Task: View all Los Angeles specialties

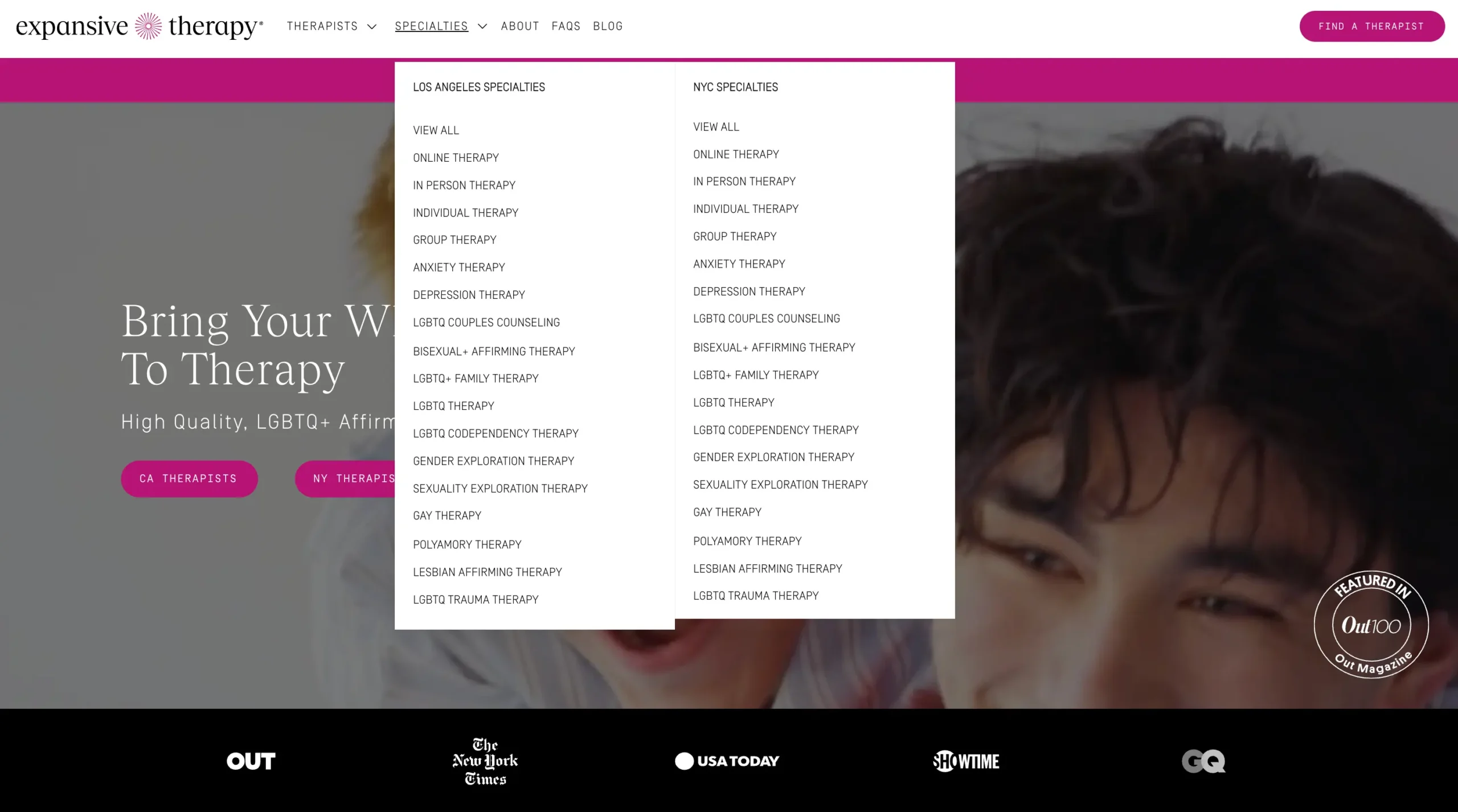Action: [436, 130]
